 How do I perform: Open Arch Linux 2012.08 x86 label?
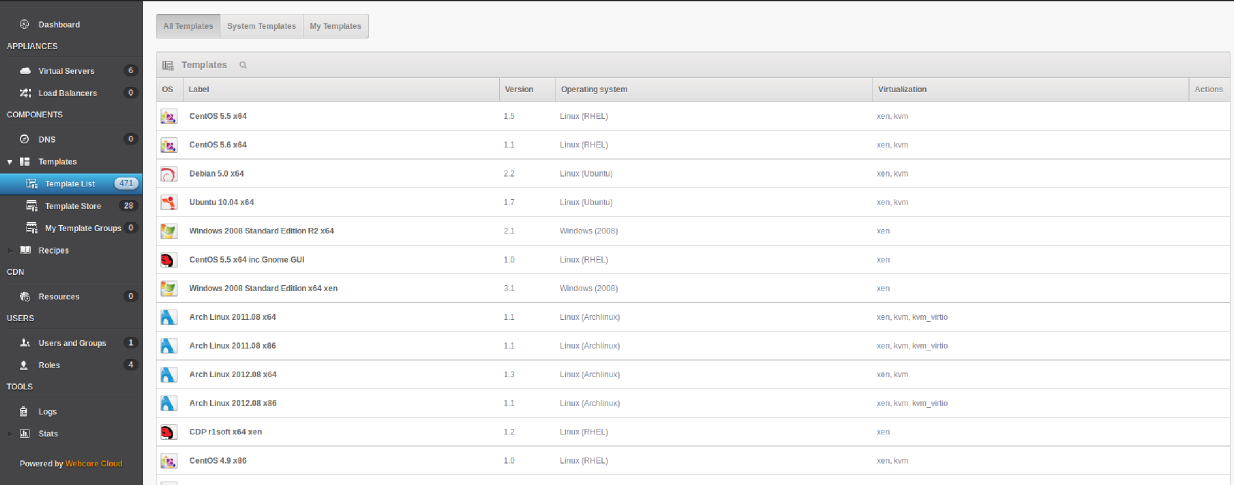(x=233, y=403)
